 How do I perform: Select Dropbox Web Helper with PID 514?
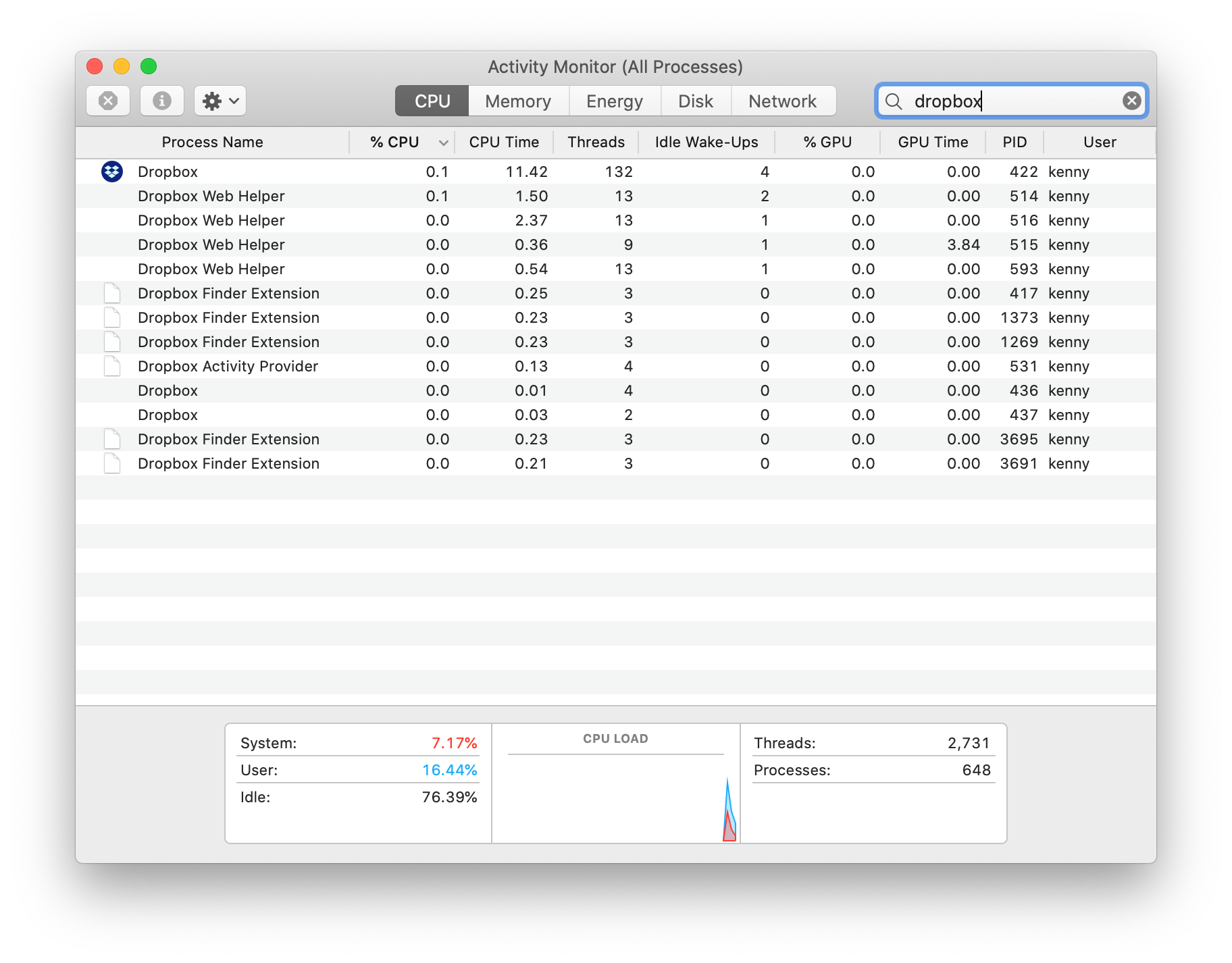pyautogui.click(x=616, y=196)
